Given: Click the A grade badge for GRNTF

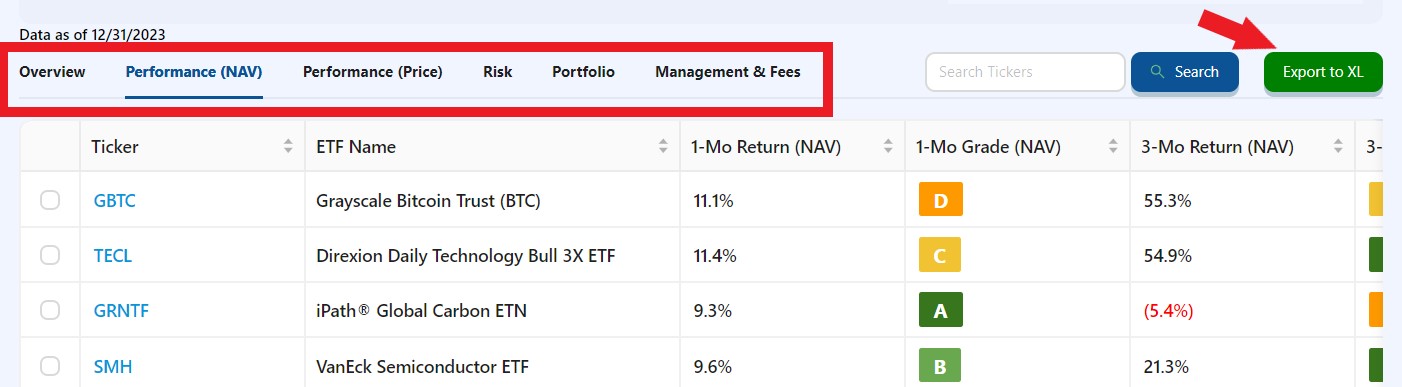Looking at the screenshot, I should pos(940,311).
